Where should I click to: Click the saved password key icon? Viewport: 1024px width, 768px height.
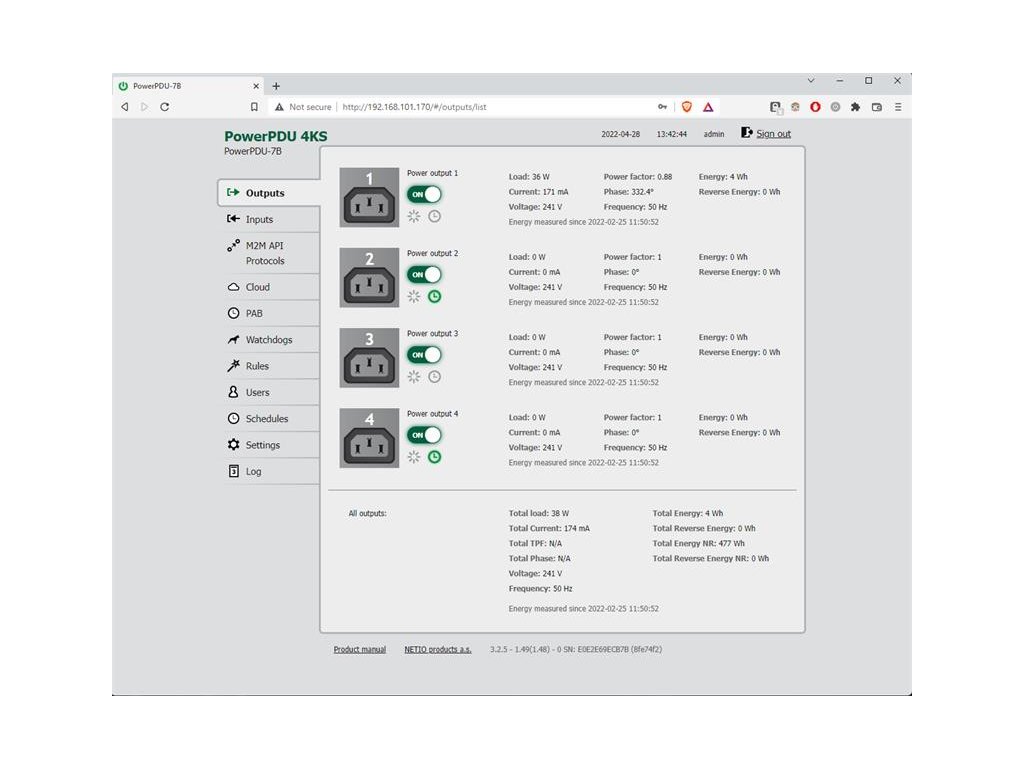(662, 106)
